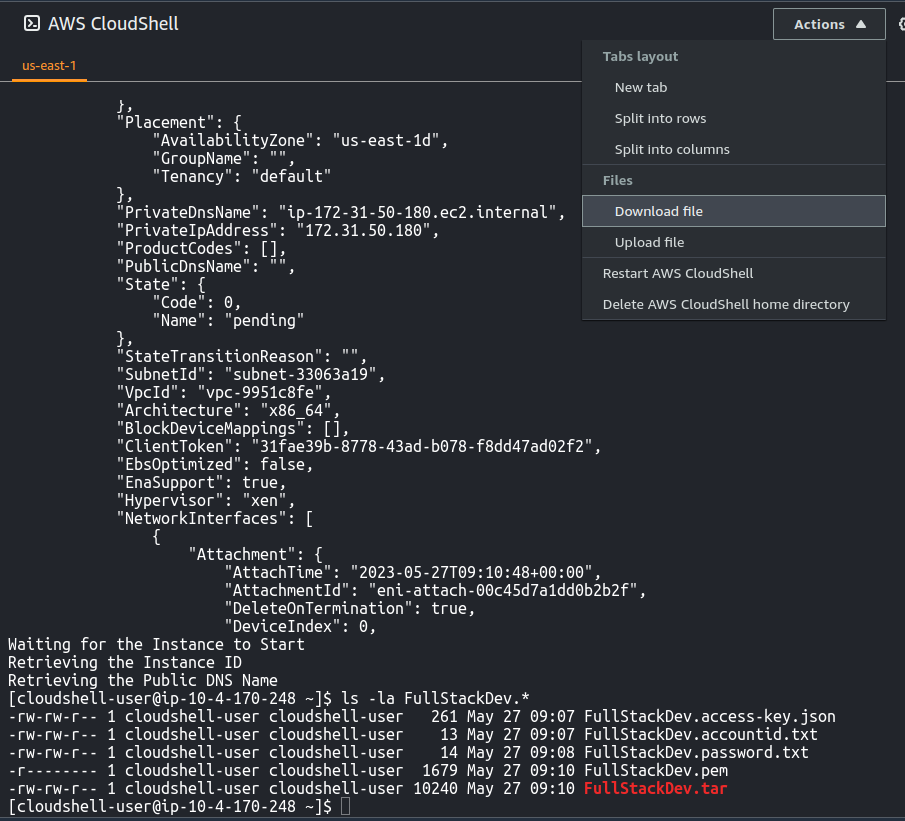Select Download file option

click(734, 211)
